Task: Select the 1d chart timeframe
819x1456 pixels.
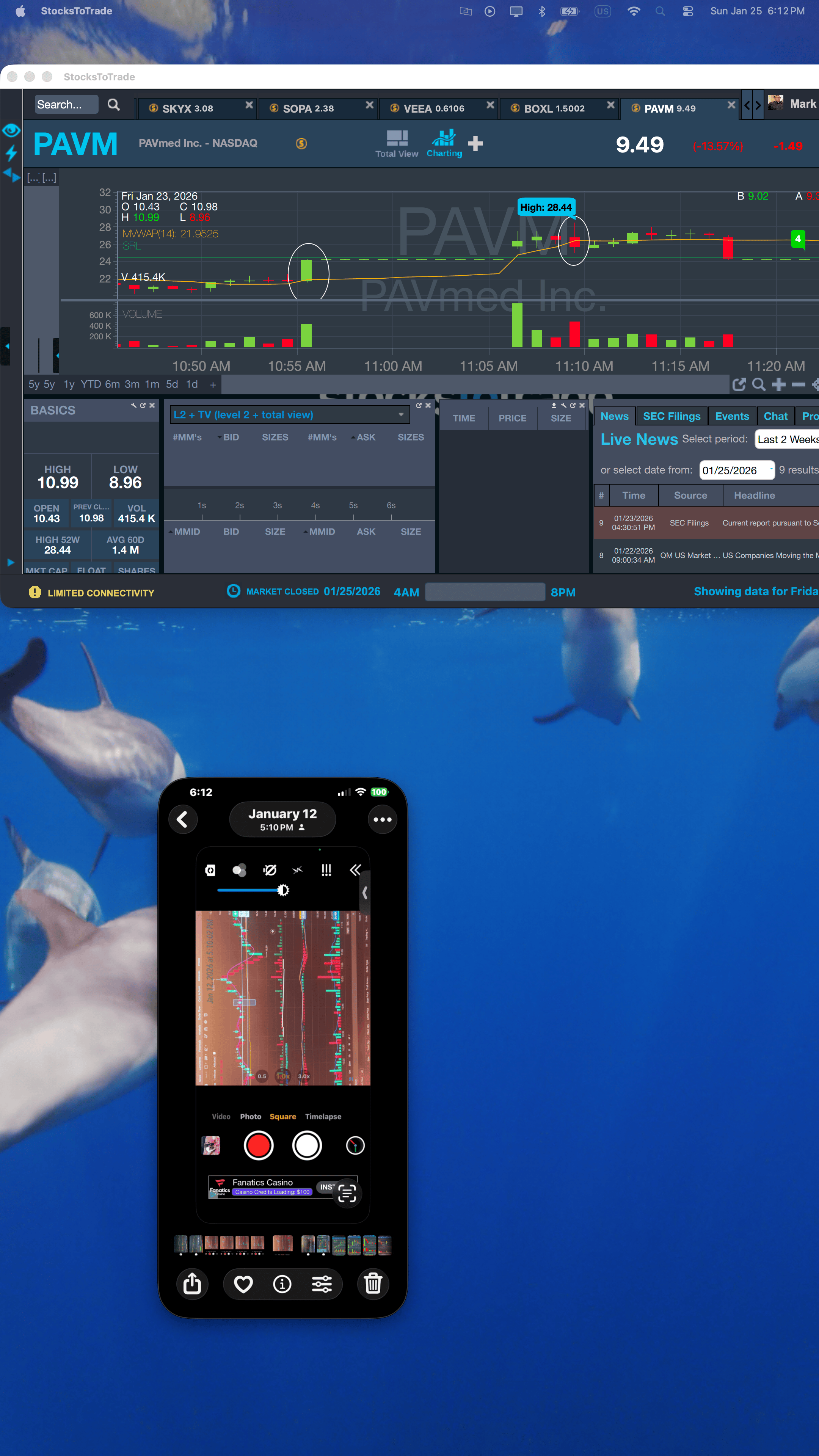Action: point(191,384)
